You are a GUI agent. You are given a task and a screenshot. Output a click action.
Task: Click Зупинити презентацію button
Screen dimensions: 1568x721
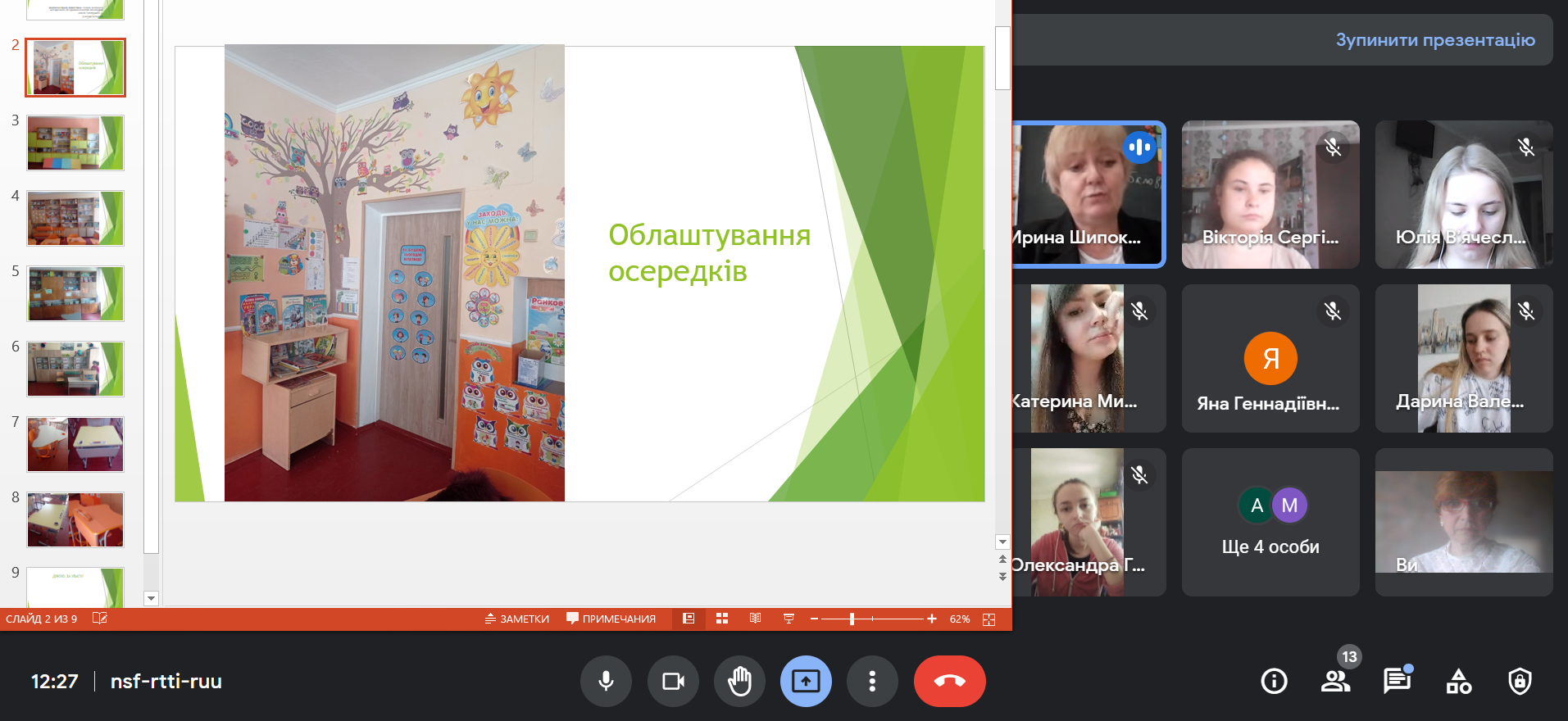point(1434,40)
